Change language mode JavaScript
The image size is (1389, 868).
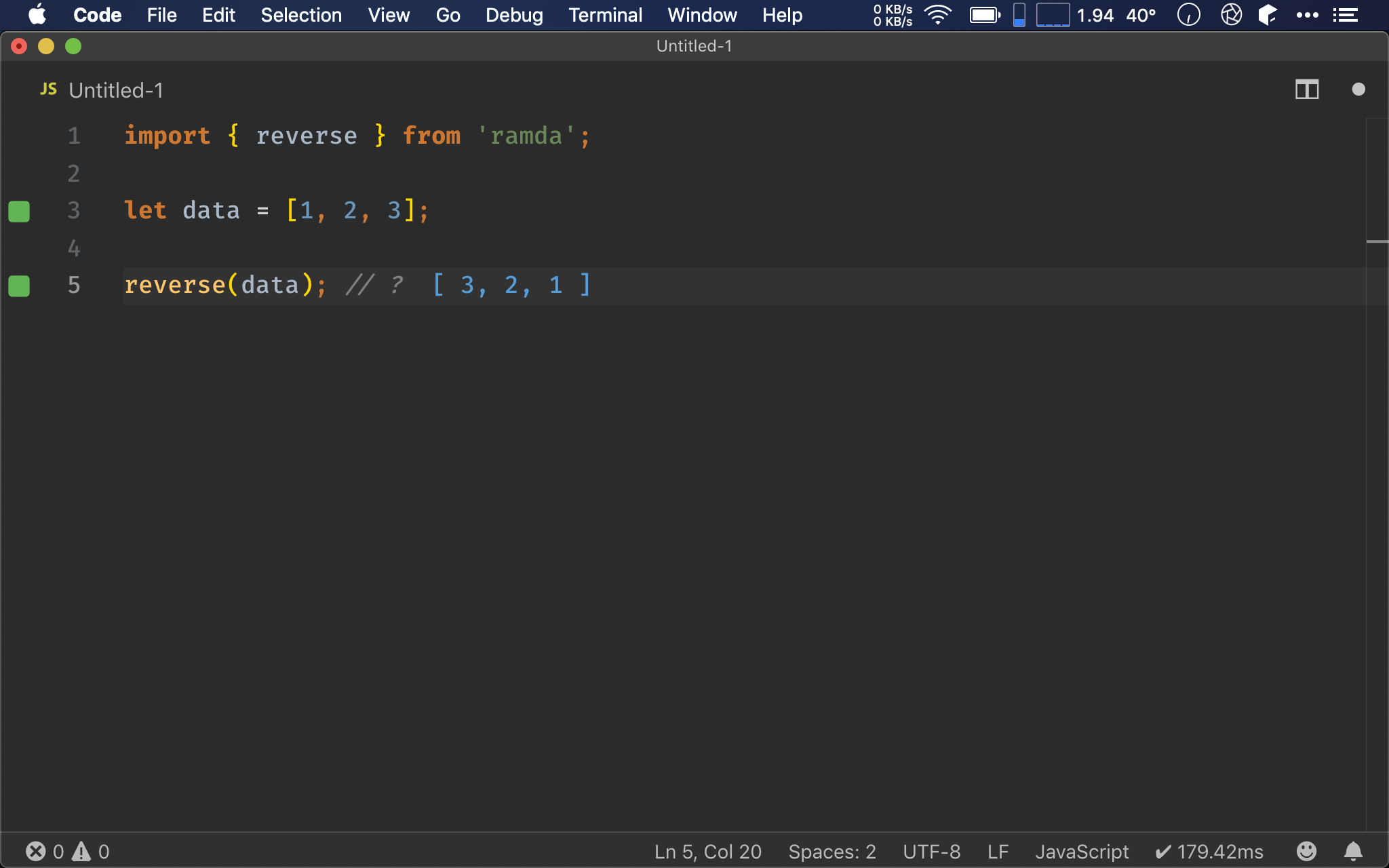(x=1082, y=852)
